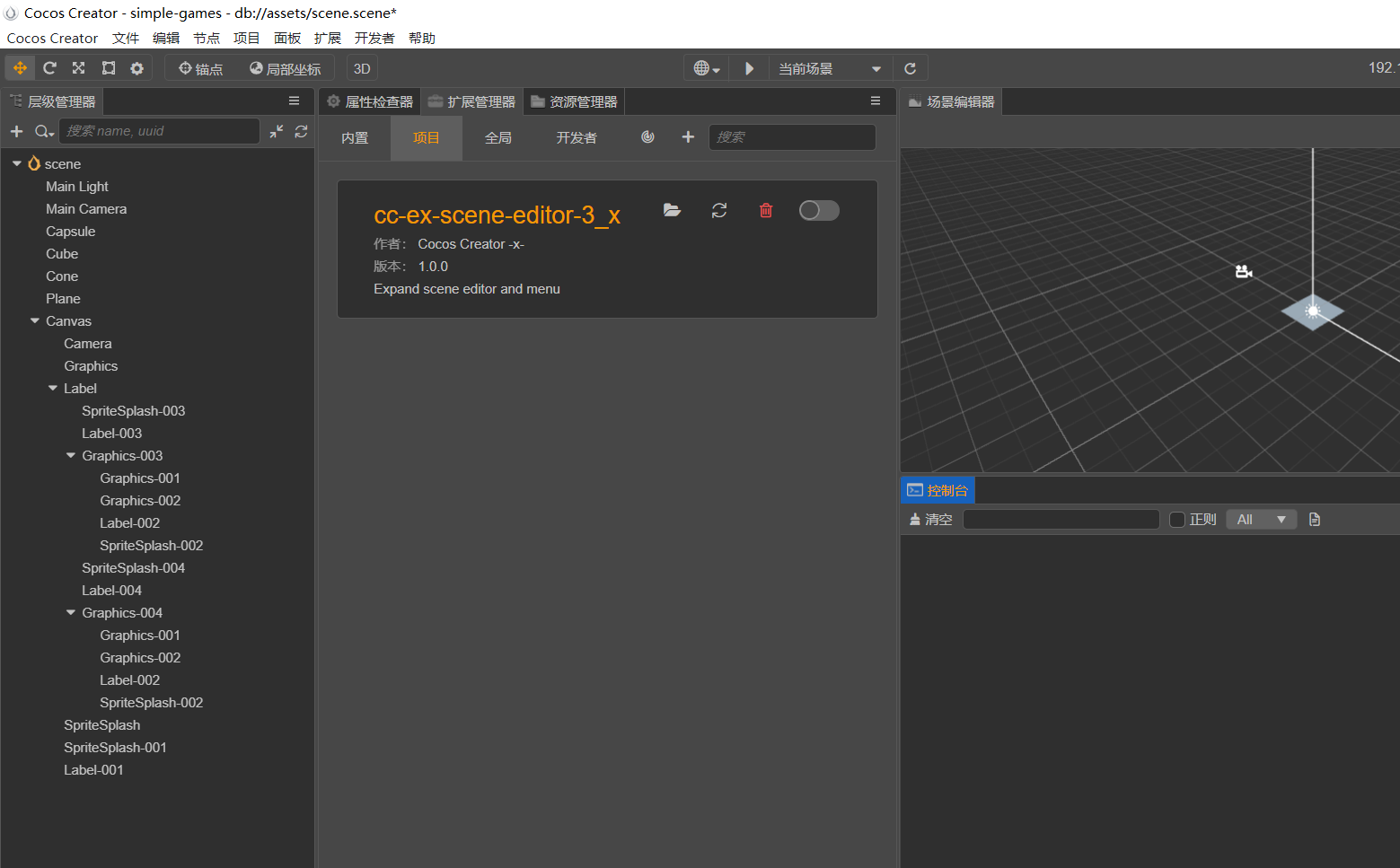Screen dimensions: 1400x868
Task: Open the extension folder icon
Action: (x=672, y=210)
